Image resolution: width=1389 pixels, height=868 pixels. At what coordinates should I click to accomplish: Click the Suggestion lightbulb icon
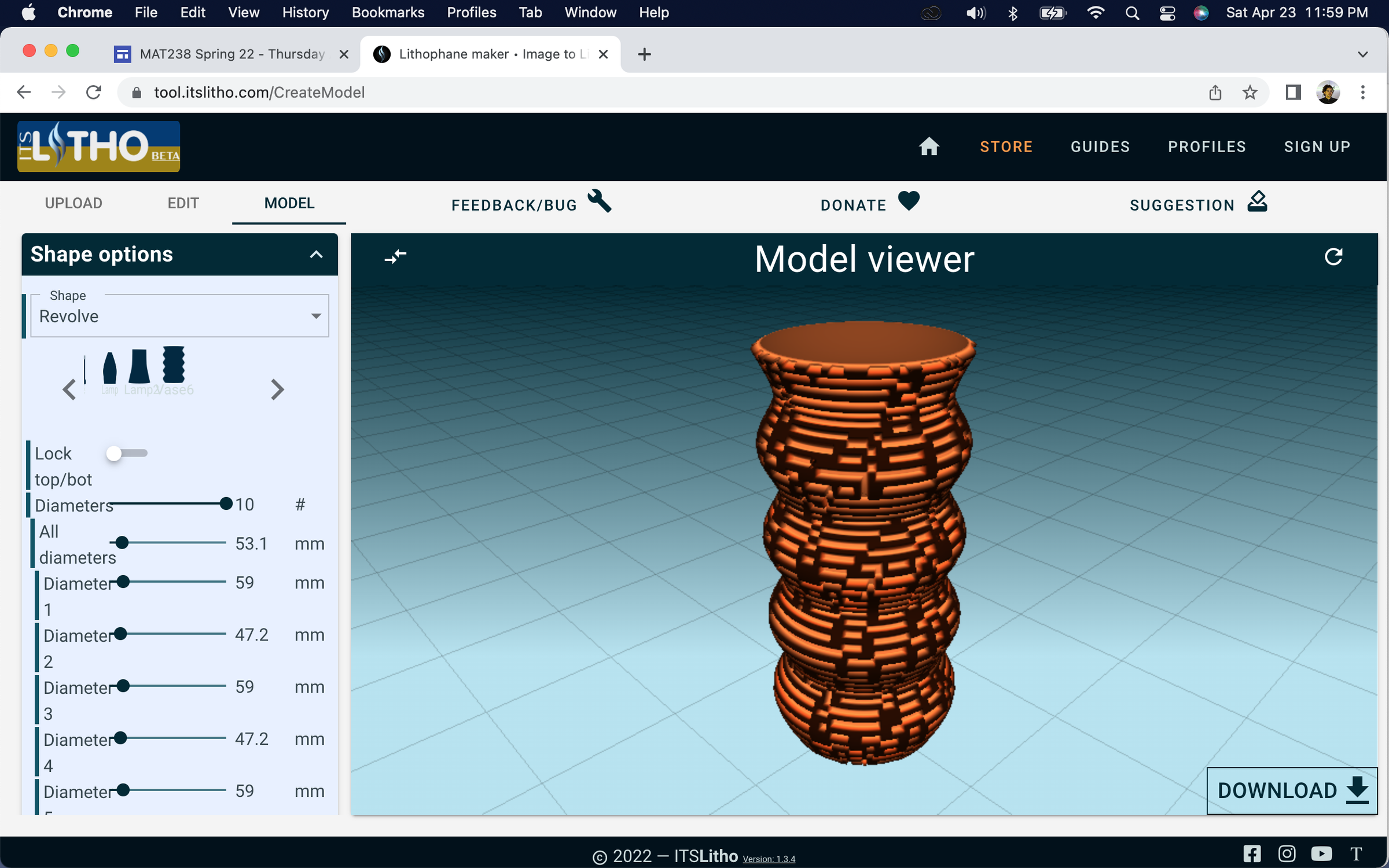pos(1256,201)
